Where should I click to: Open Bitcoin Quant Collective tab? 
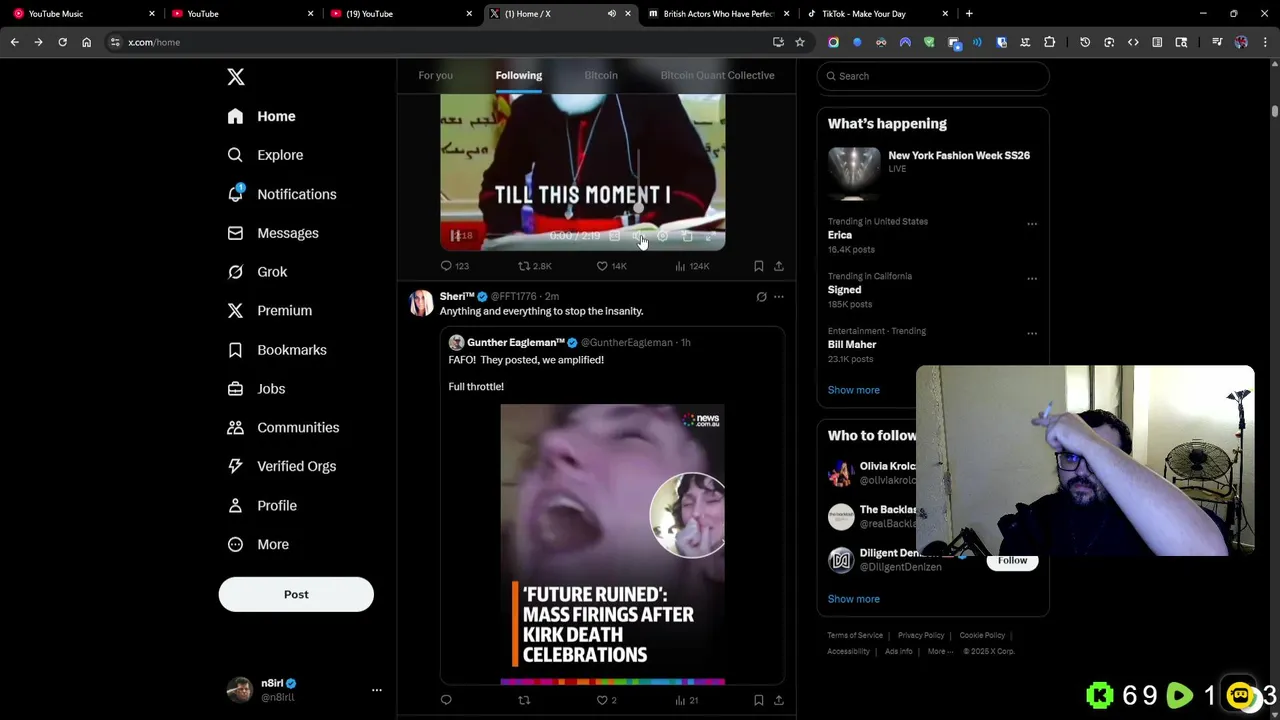coord(717,75)
